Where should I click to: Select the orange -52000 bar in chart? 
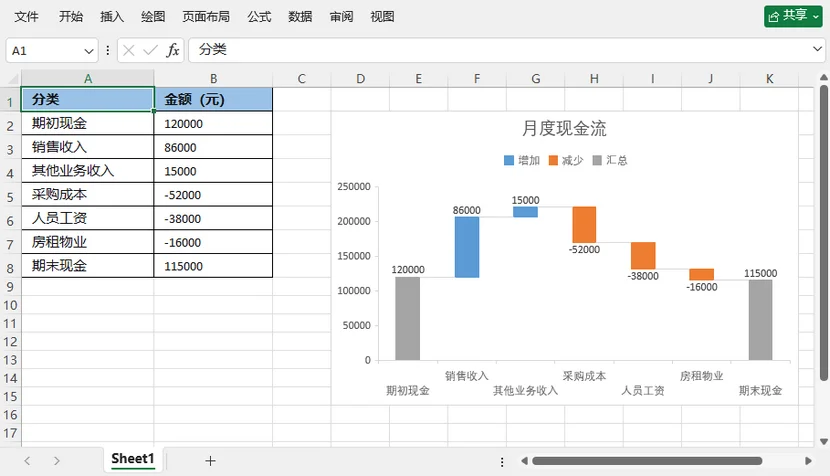pos(584,224)
